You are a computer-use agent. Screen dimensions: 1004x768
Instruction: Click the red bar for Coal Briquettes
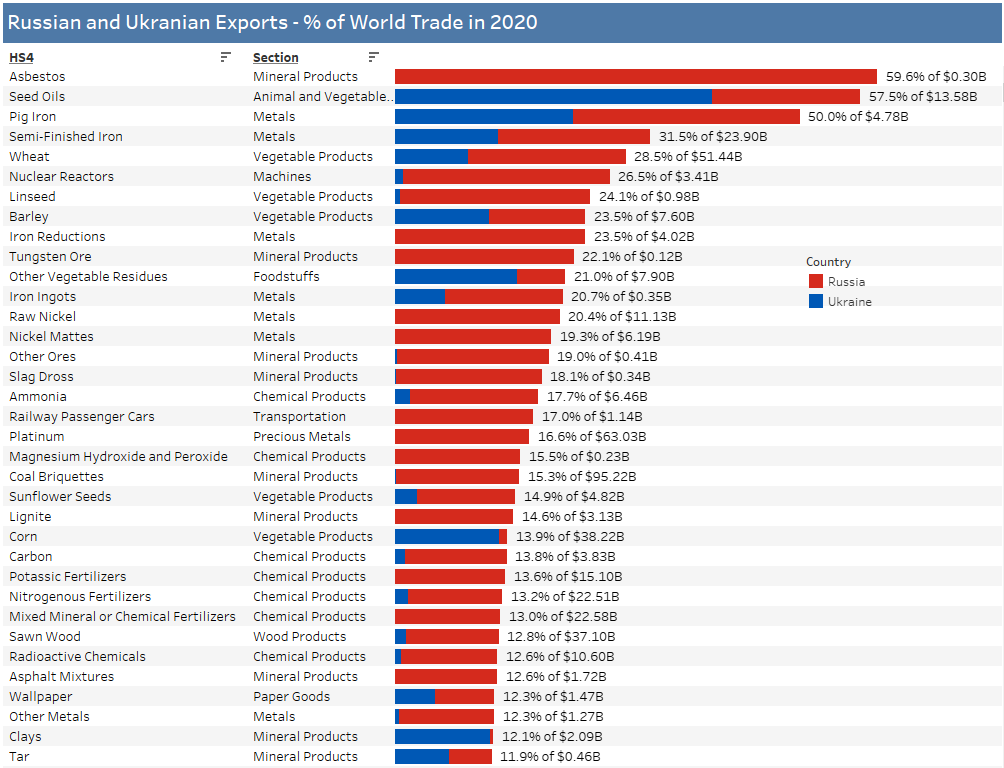pyautogui.click(x=457, y=476)
